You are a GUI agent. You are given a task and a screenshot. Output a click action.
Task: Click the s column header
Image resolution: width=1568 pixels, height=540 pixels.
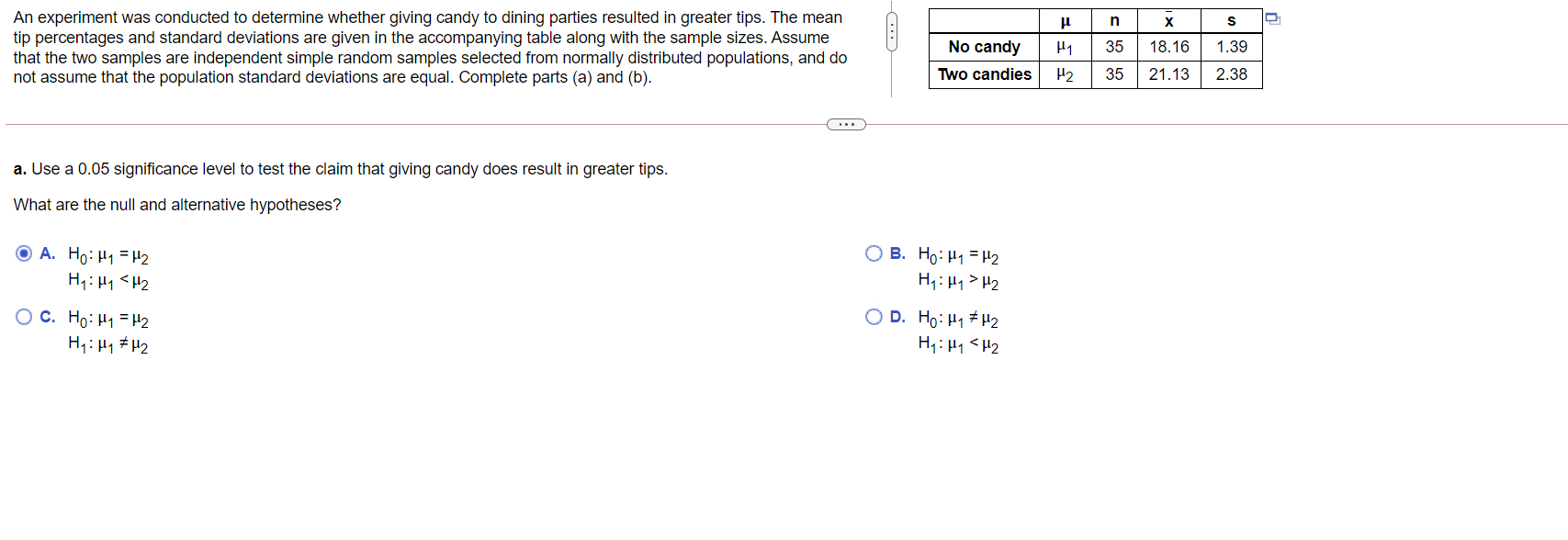[1231, 19]
